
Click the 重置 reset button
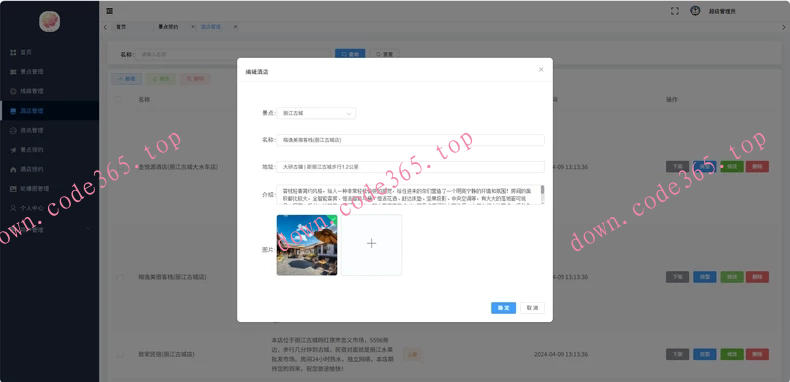(x=384, y=54)
